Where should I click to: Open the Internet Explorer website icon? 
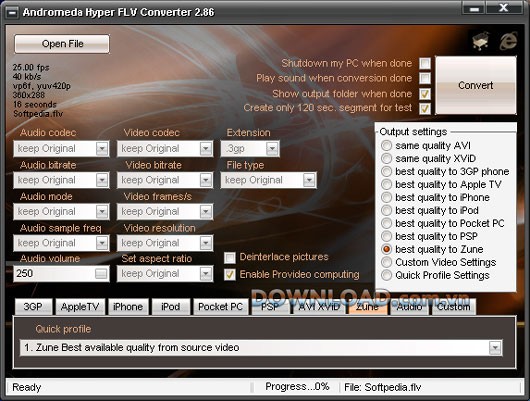tap(508, 41)
